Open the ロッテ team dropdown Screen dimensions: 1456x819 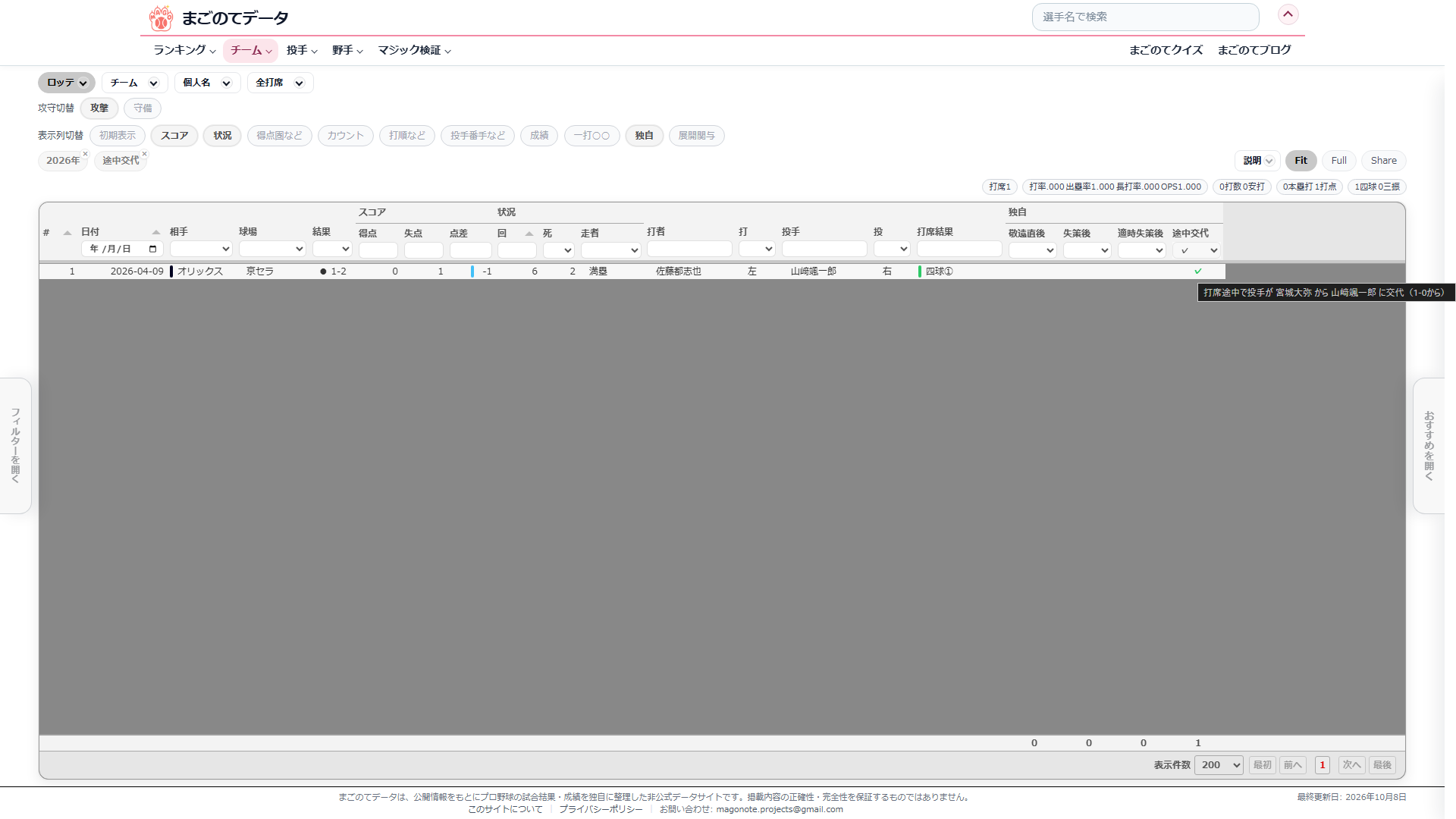pos(67,83)
